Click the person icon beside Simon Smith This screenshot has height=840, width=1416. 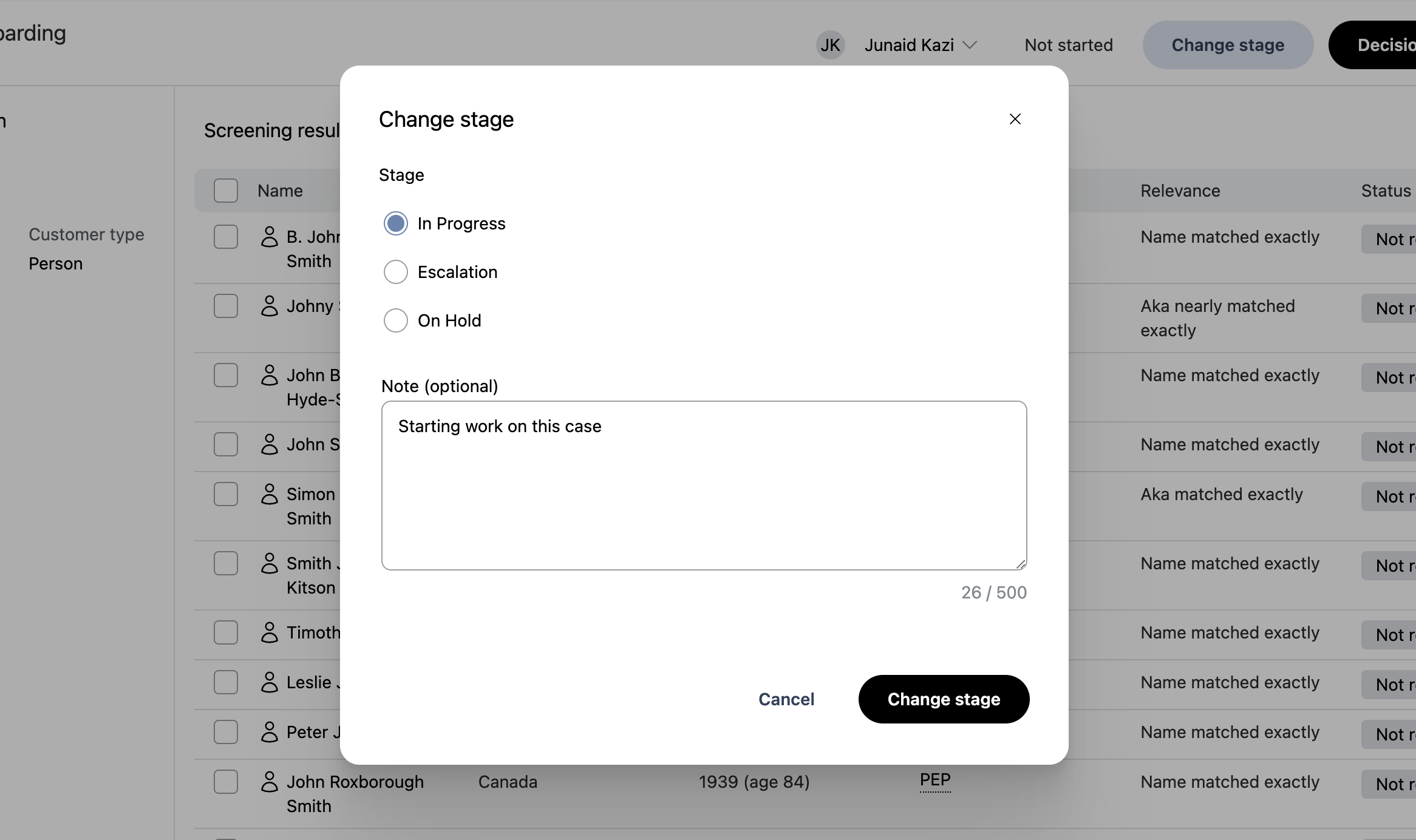tap(269, 495)
